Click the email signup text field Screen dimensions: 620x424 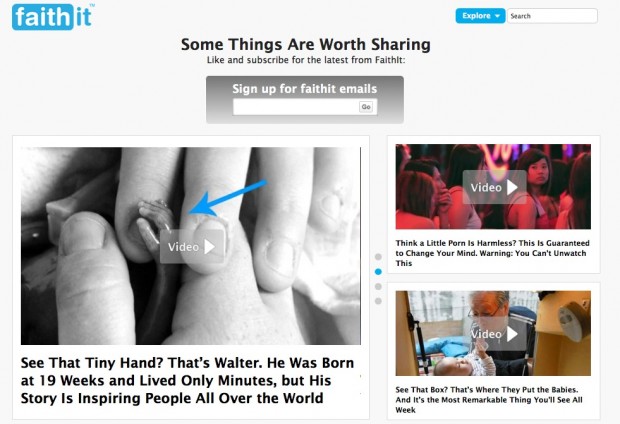(296, 107)
